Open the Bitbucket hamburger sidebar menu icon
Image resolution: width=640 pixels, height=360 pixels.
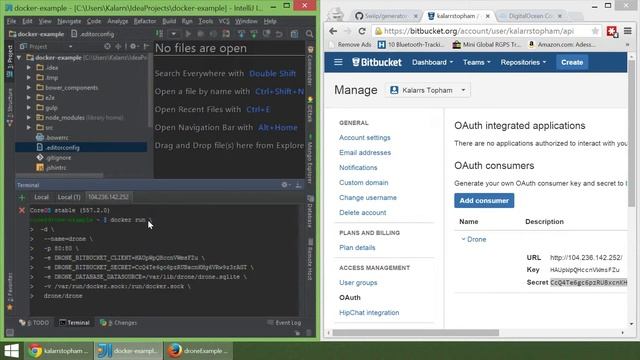[x=338, y=62]
